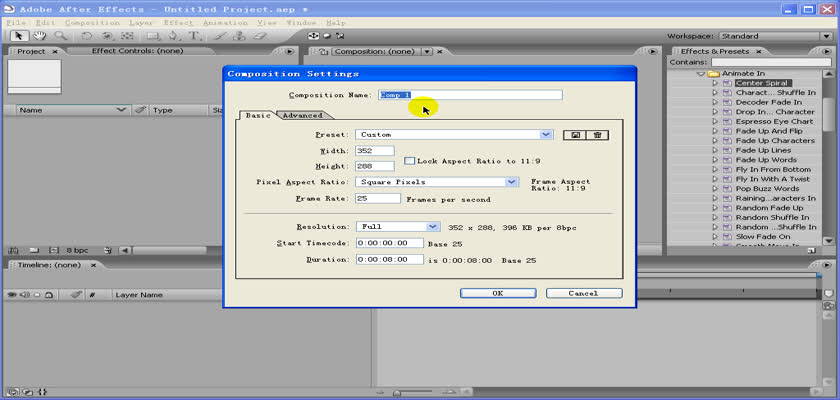Select the Brush tool
Screen dimensions: 840x400
[x=220, y=36]
